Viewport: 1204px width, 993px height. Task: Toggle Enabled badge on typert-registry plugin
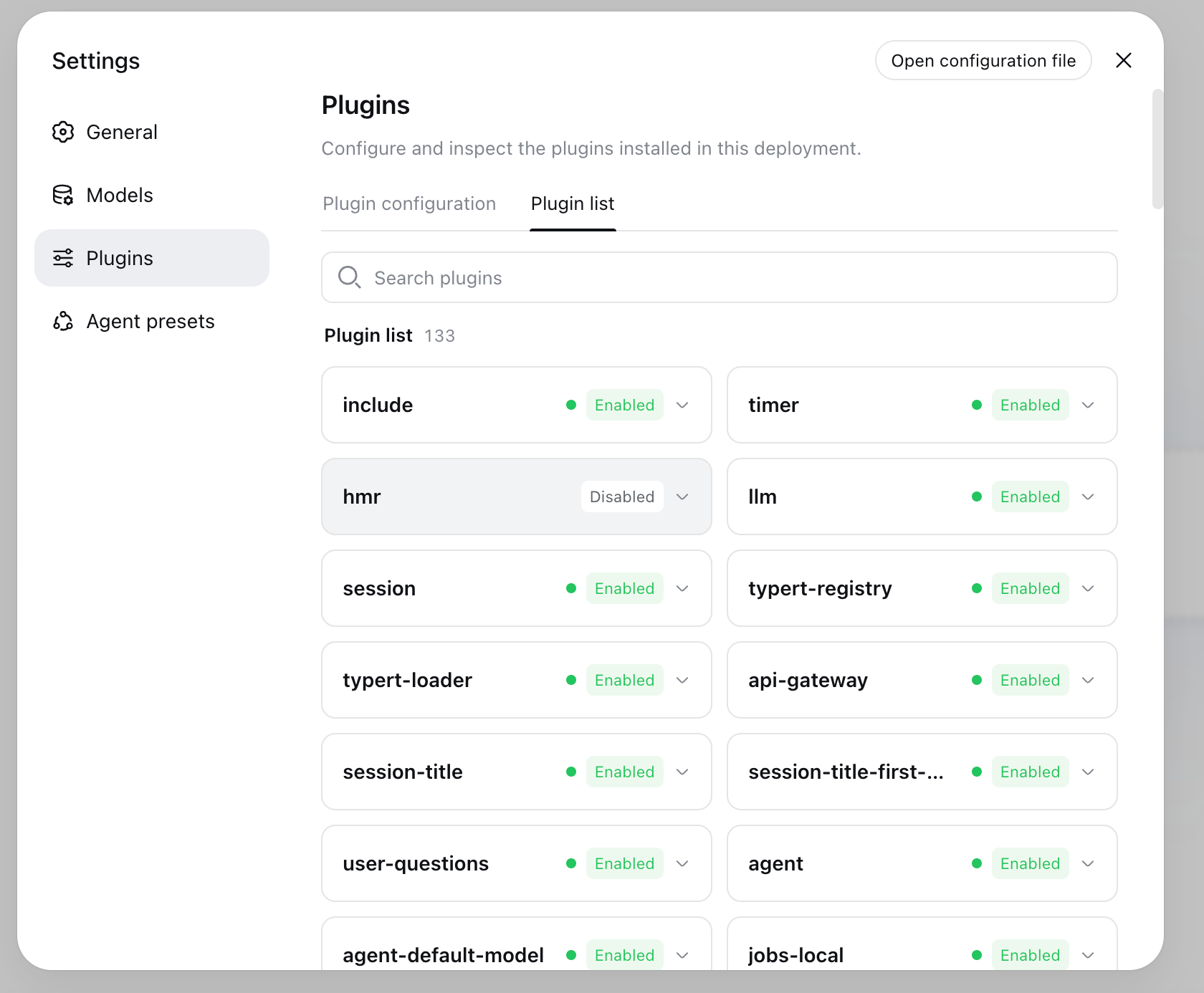(x=1030, y=588)
